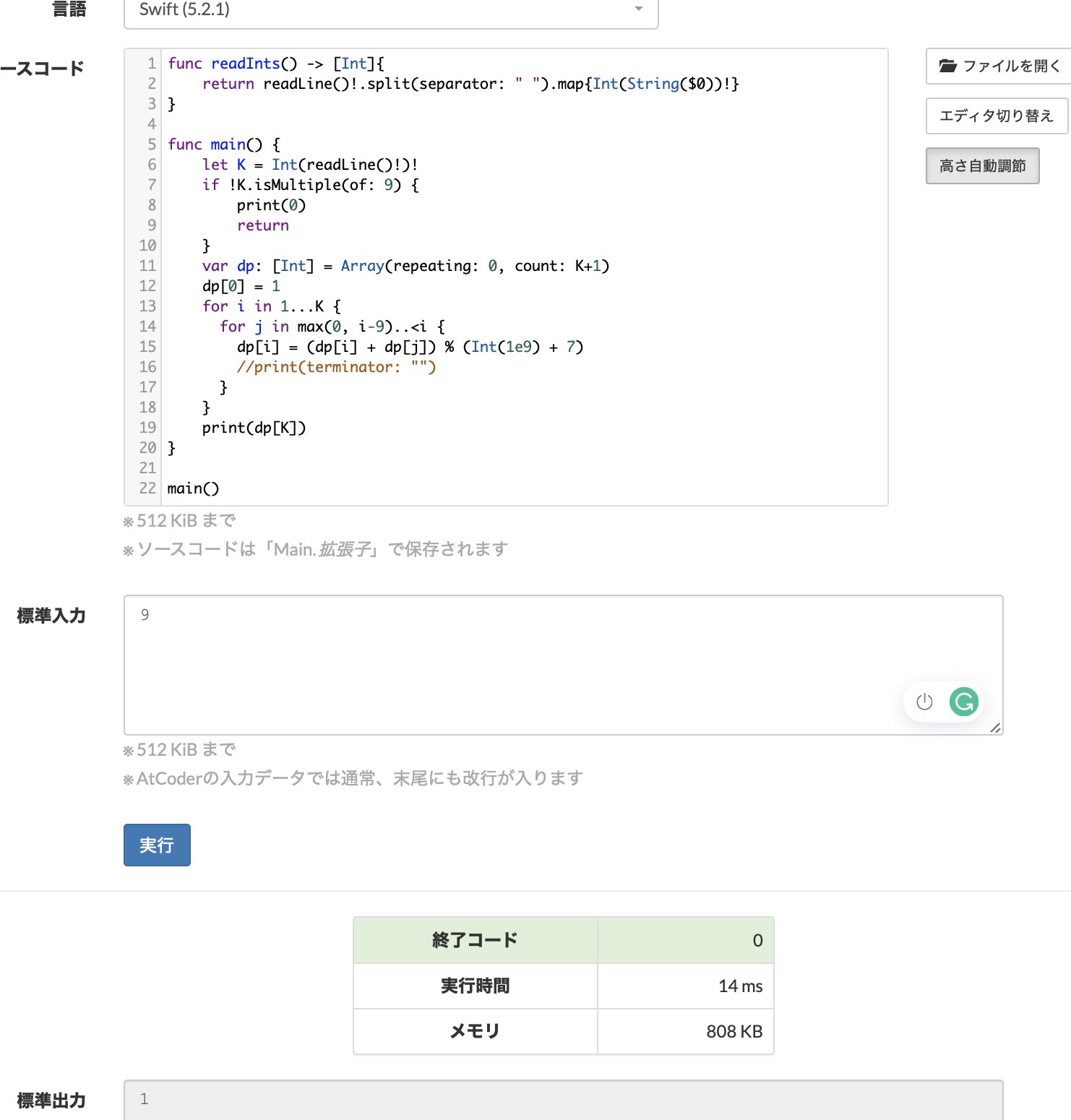1071x1120 pixels.
Task: Click line number 13 in editor gutter
Action: pos(147,306)
